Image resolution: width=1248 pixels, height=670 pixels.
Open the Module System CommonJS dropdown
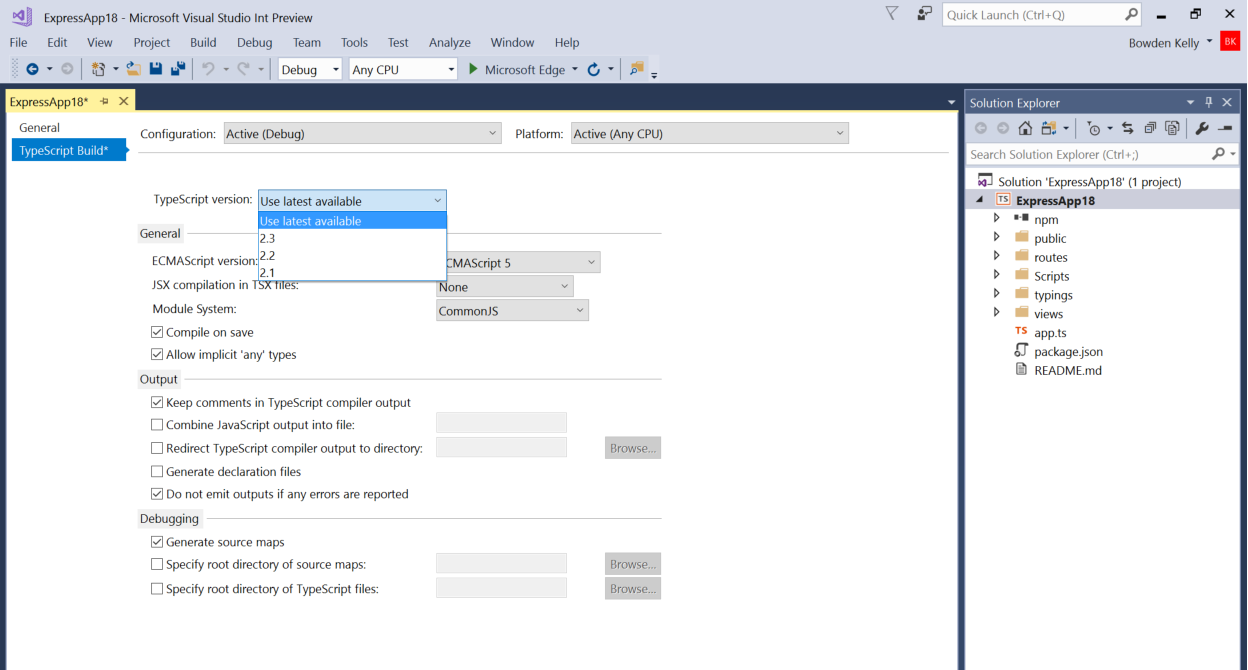(513, 311)
